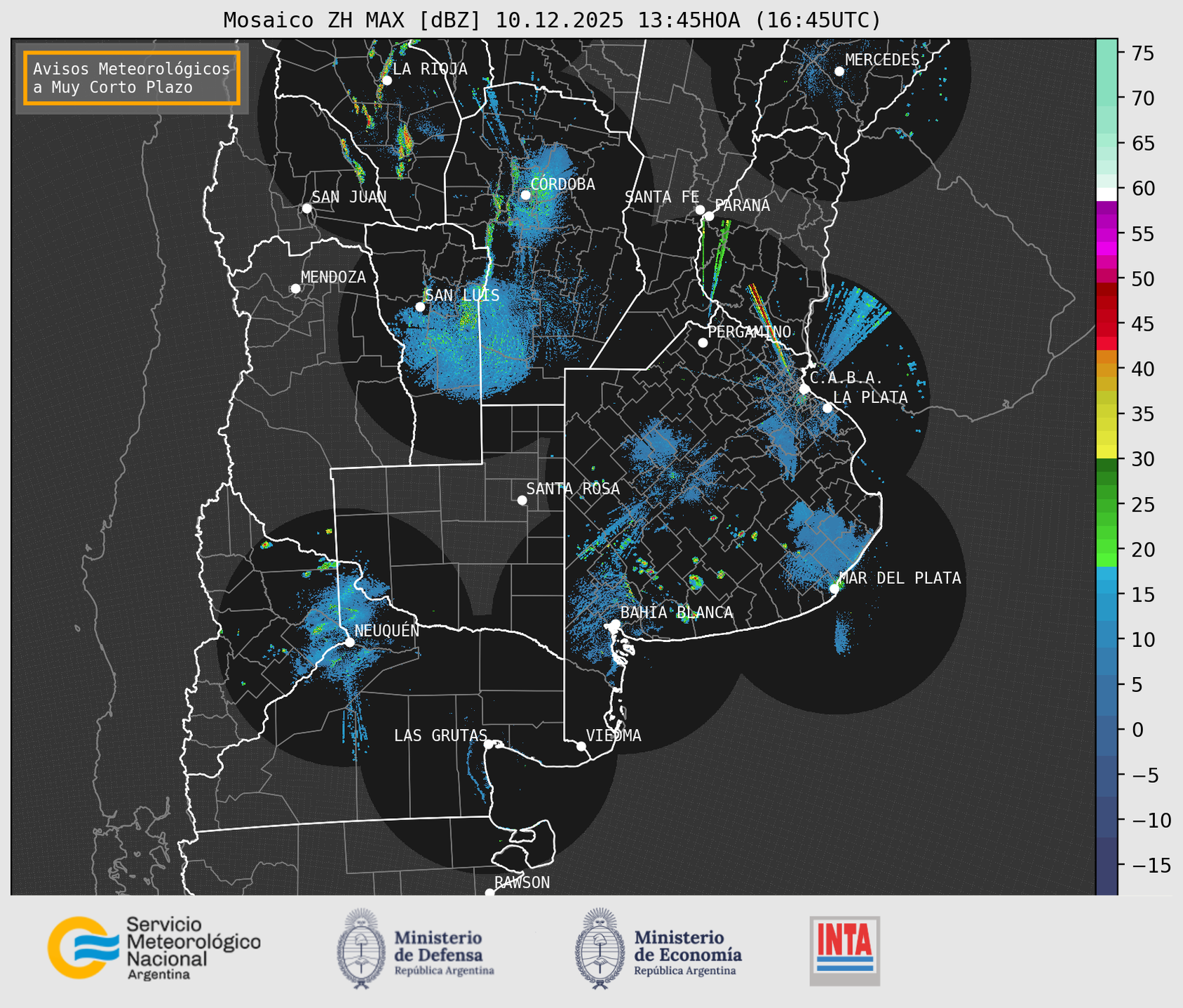Click the LAS GRUTAS map label
Viewport: 1183px width, 1008px height.
[x=440, y=735]
